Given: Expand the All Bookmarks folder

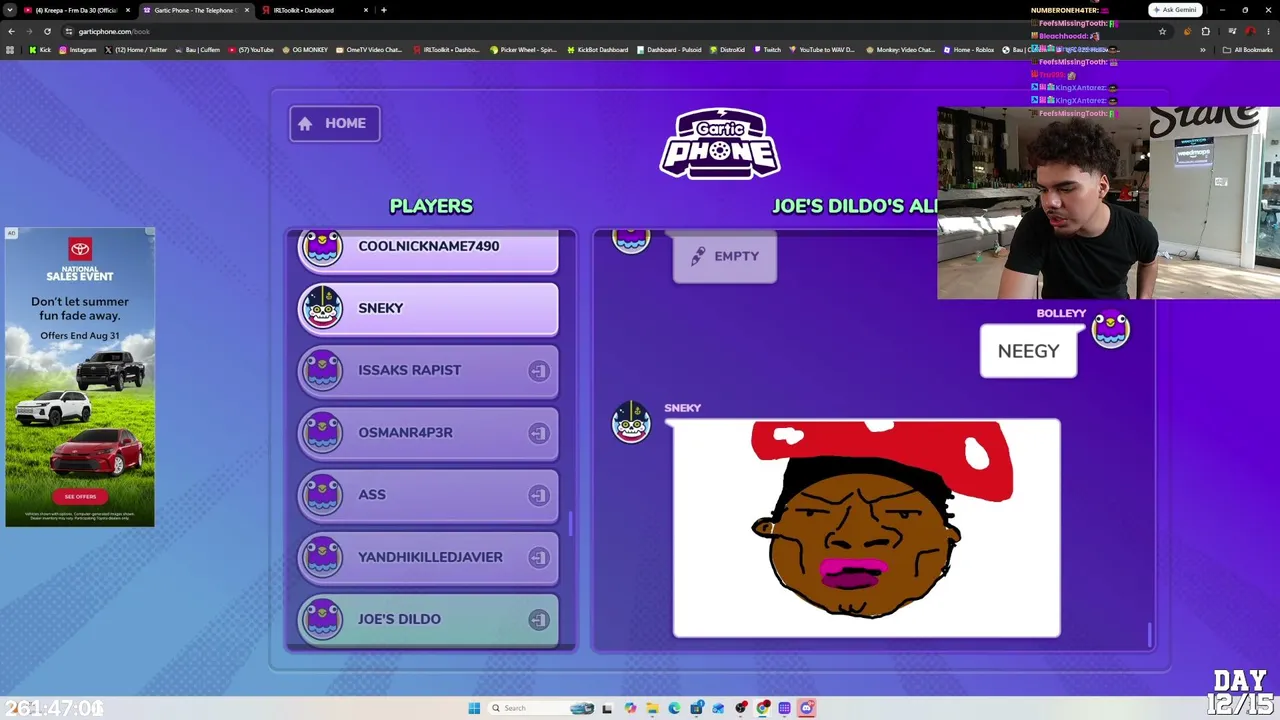Looking at the screenshot, I should [1248, 50].
